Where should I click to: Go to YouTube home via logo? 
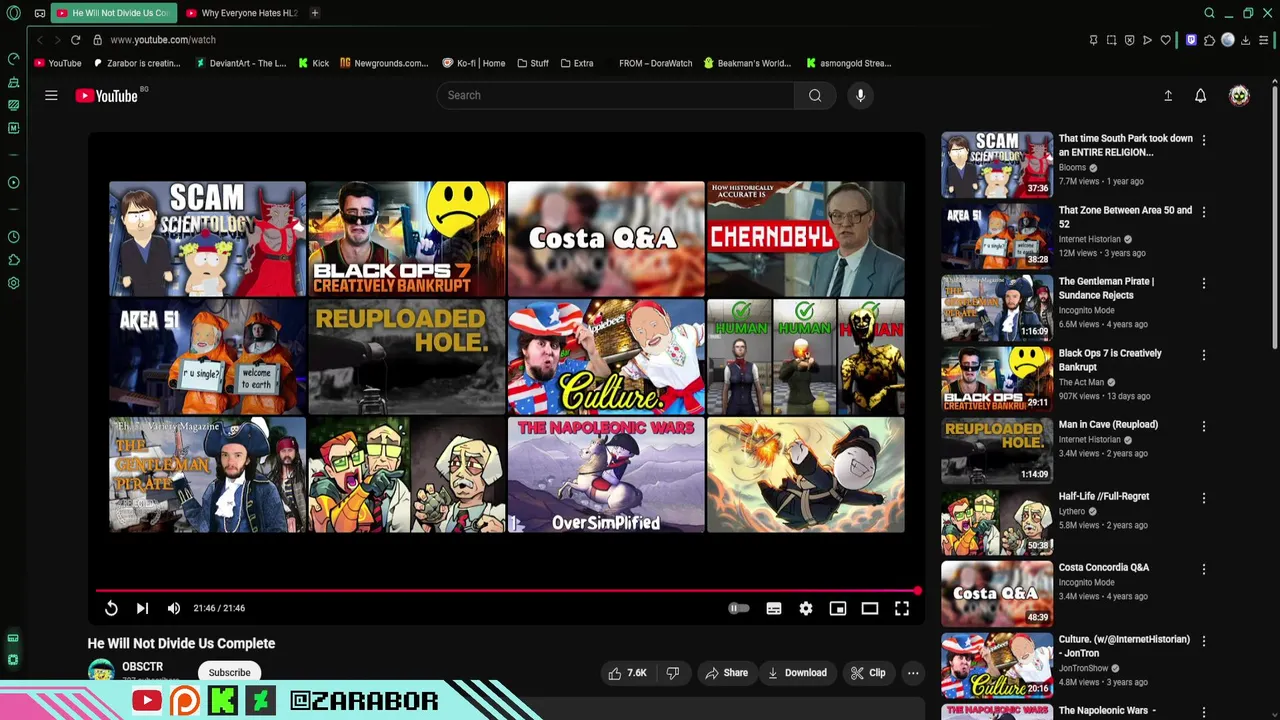(x=107, y=96)
